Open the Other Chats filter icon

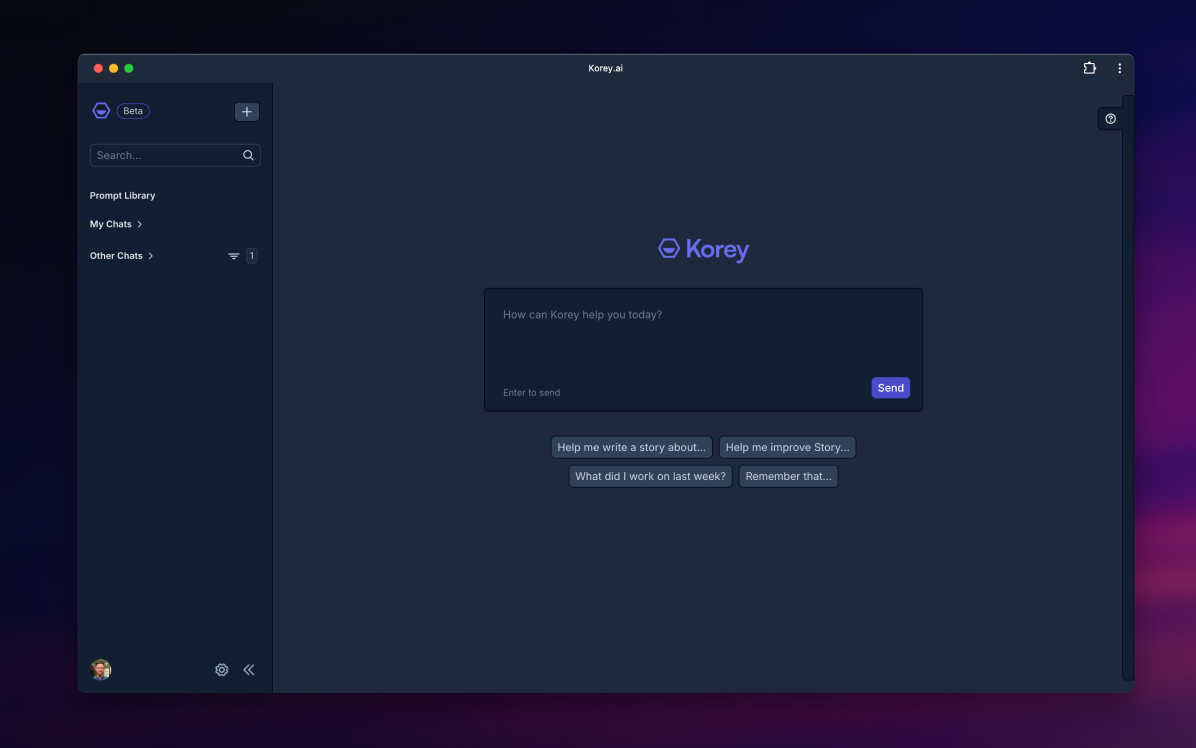233,256
